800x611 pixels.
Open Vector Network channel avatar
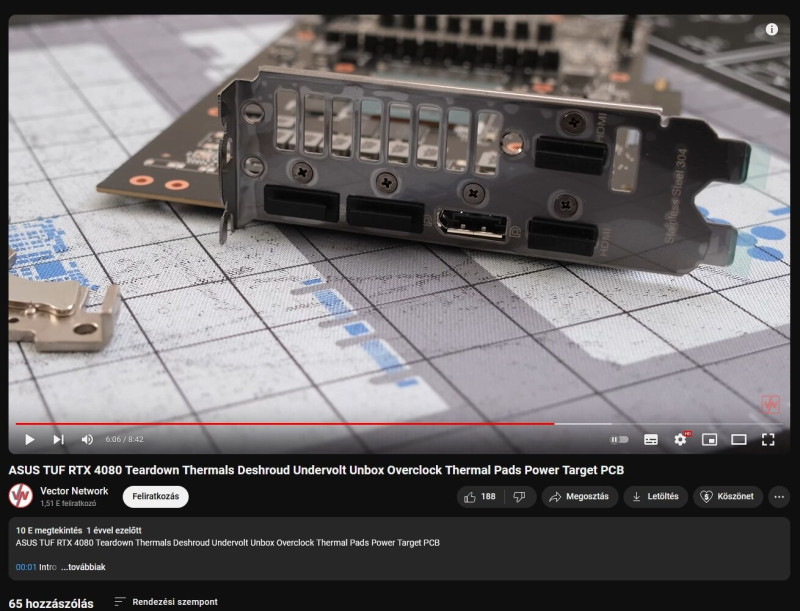pyautogui.click(x=21, y=496)
